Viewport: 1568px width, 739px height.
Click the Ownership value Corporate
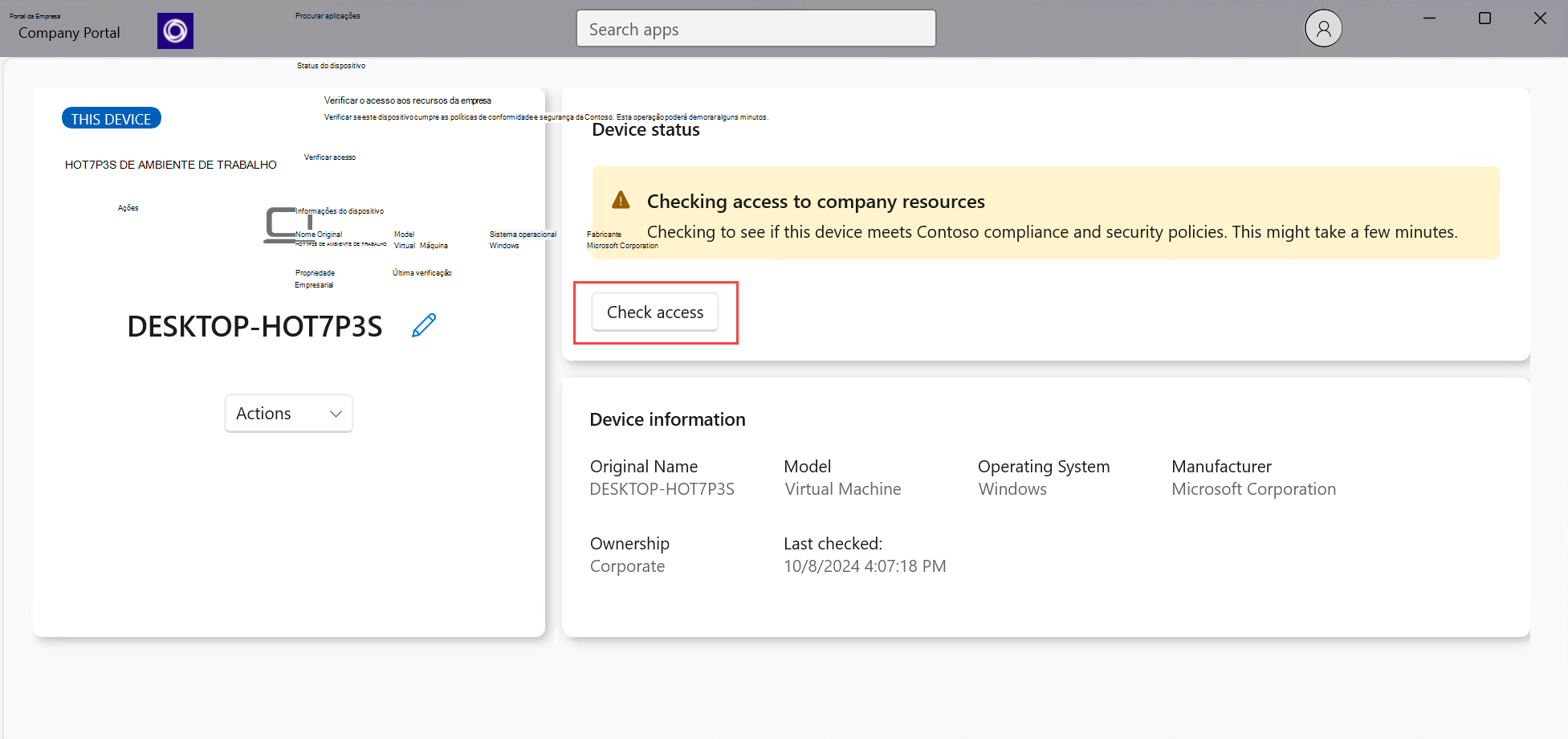627,566
